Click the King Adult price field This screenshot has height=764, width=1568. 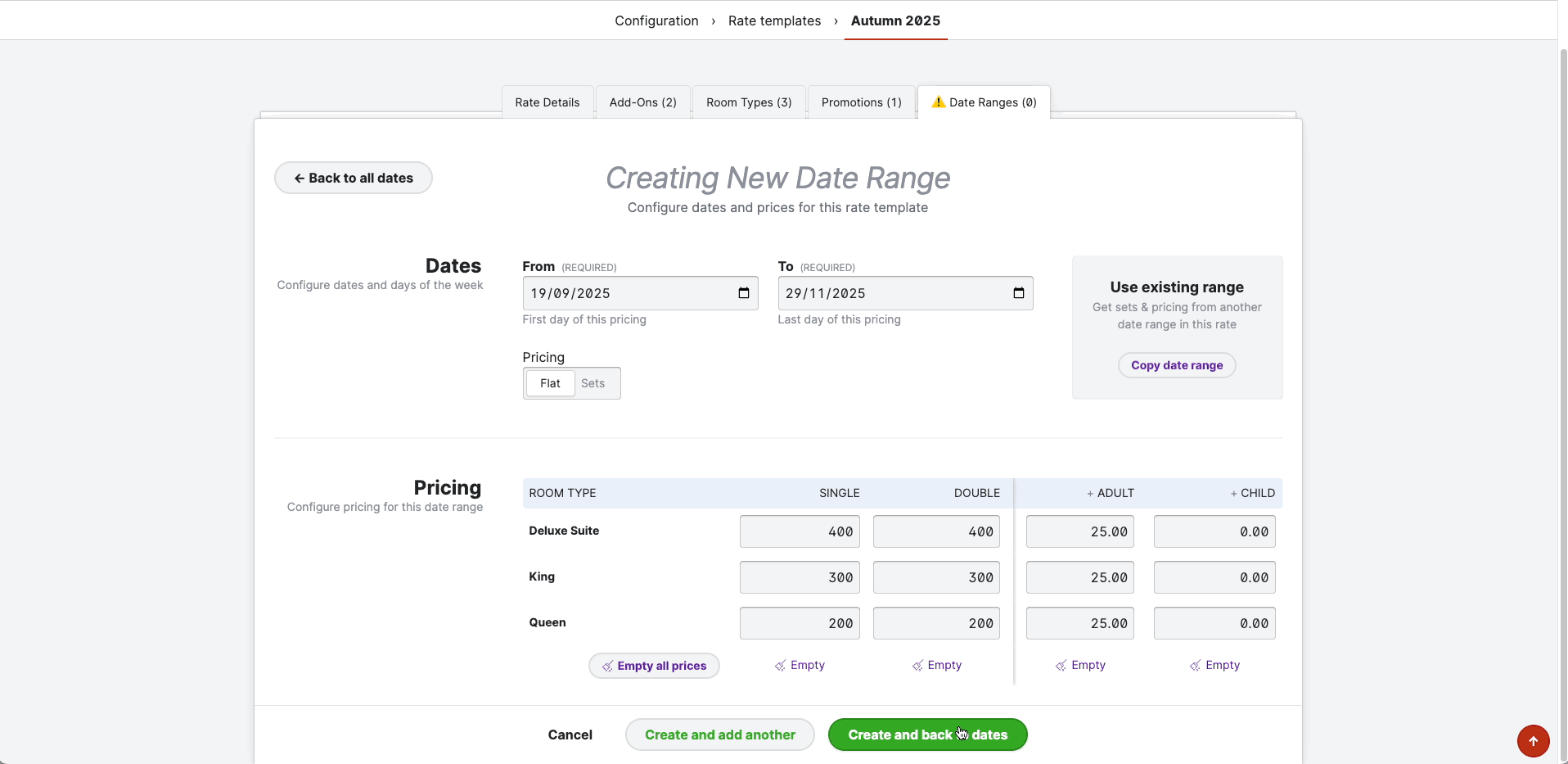pos(1080,577)
